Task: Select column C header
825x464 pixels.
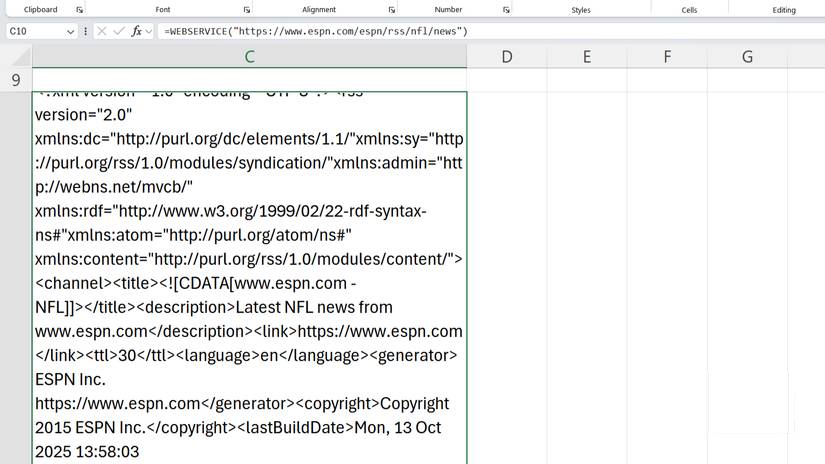Action: 249,56
